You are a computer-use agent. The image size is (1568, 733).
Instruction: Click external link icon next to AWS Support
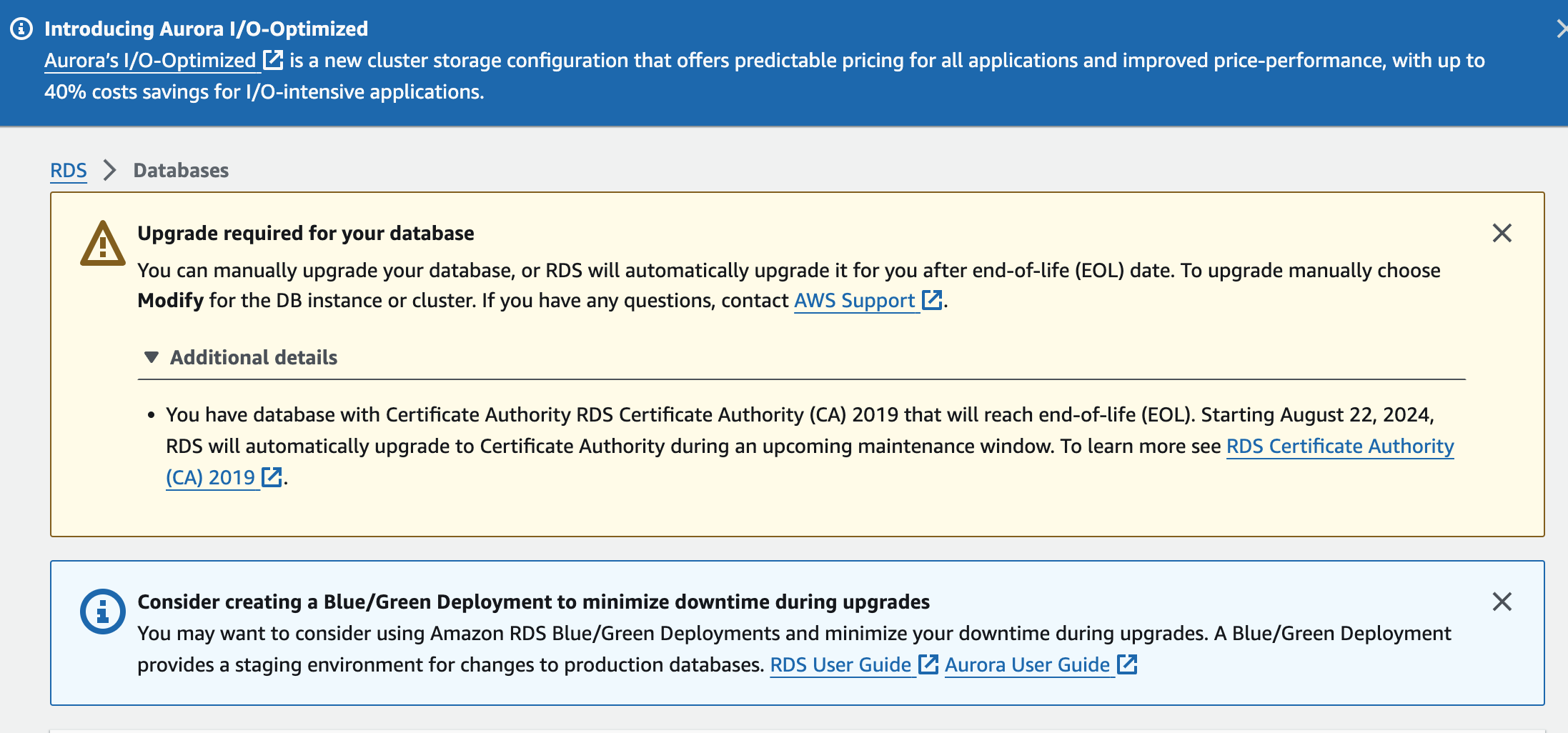coord(932,300)
